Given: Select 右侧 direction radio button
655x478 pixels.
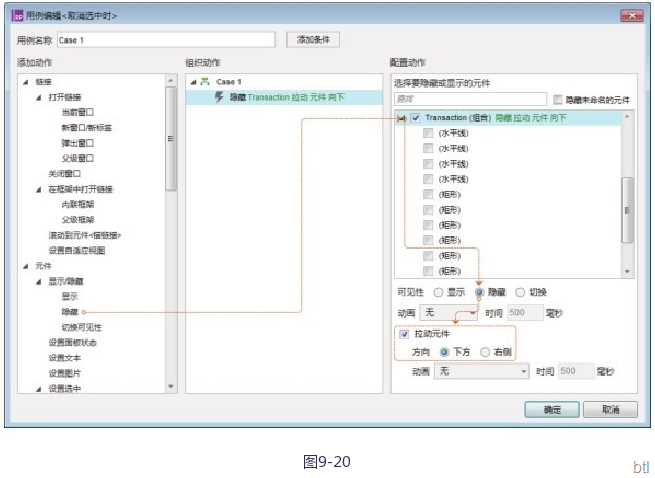Looking at the screenshot, I should tap(485, 352).
